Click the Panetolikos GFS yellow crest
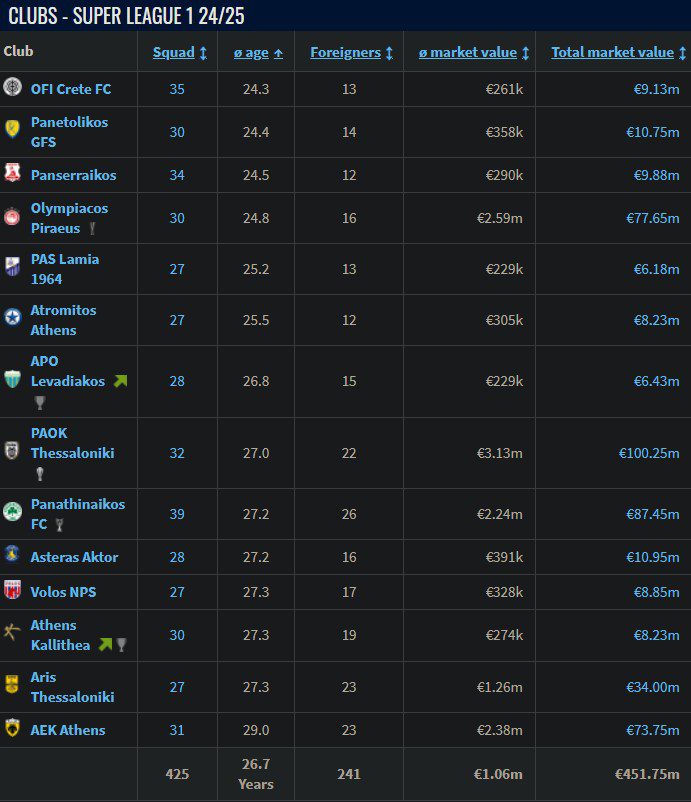This screenshot has width=691, height=802. pyautogui.click(x=12, y=127)
